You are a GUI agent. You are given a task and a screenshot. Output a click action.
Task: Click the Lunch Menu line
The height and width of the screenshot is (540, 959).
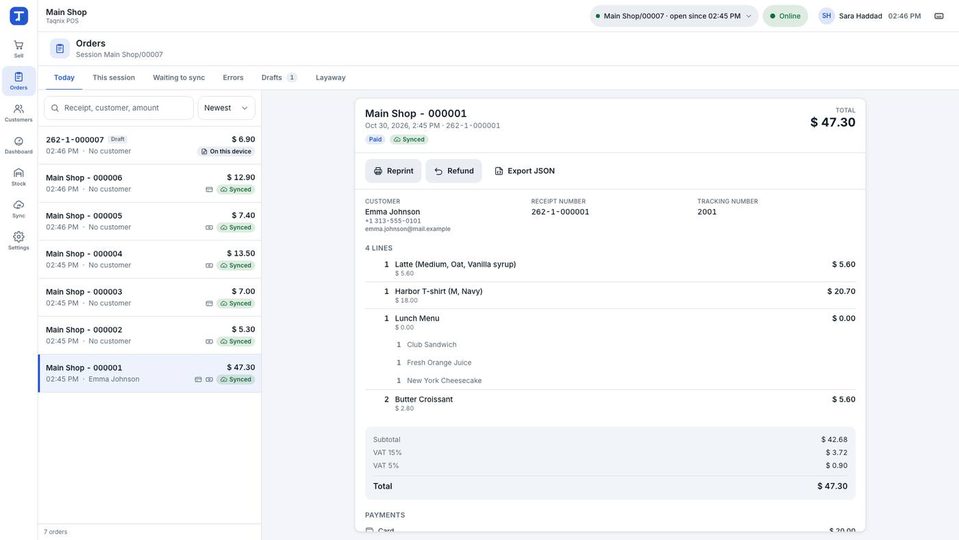(610, 322)
